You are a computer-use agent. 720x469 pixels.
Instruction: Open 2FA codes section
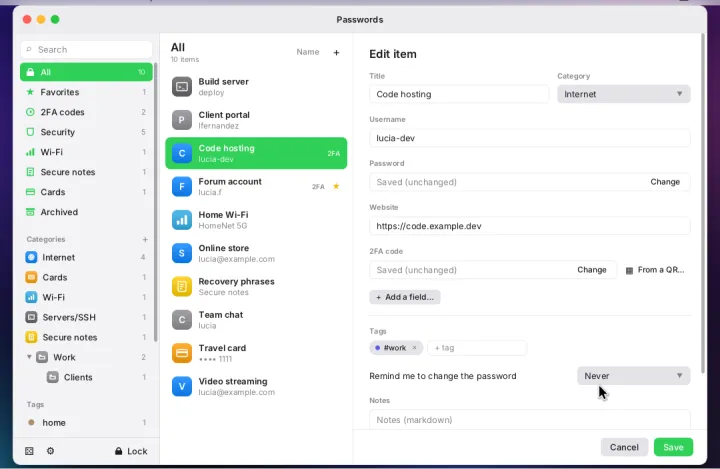click(x=86, y=112)
